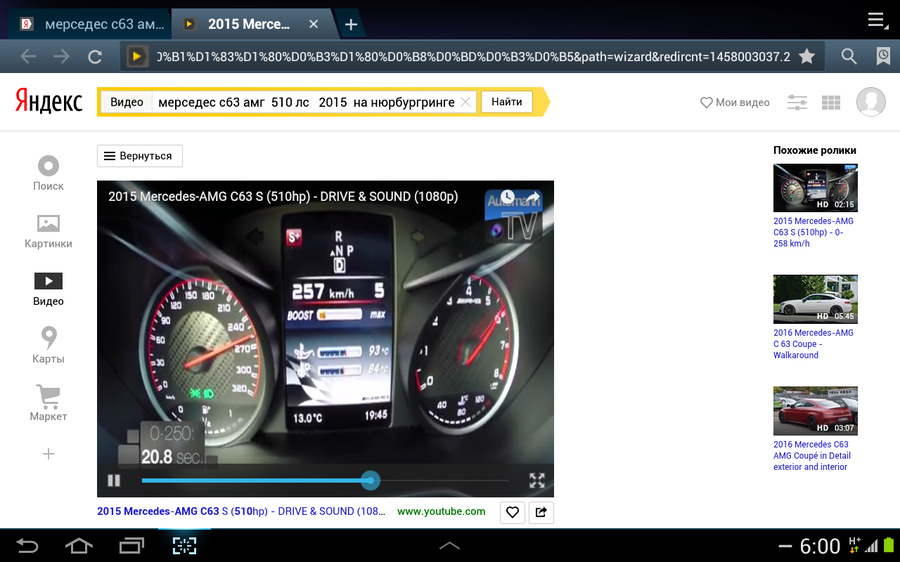Clear the search query with X
The height and width of the screenshot is (562, 900).
pos(465,102)
